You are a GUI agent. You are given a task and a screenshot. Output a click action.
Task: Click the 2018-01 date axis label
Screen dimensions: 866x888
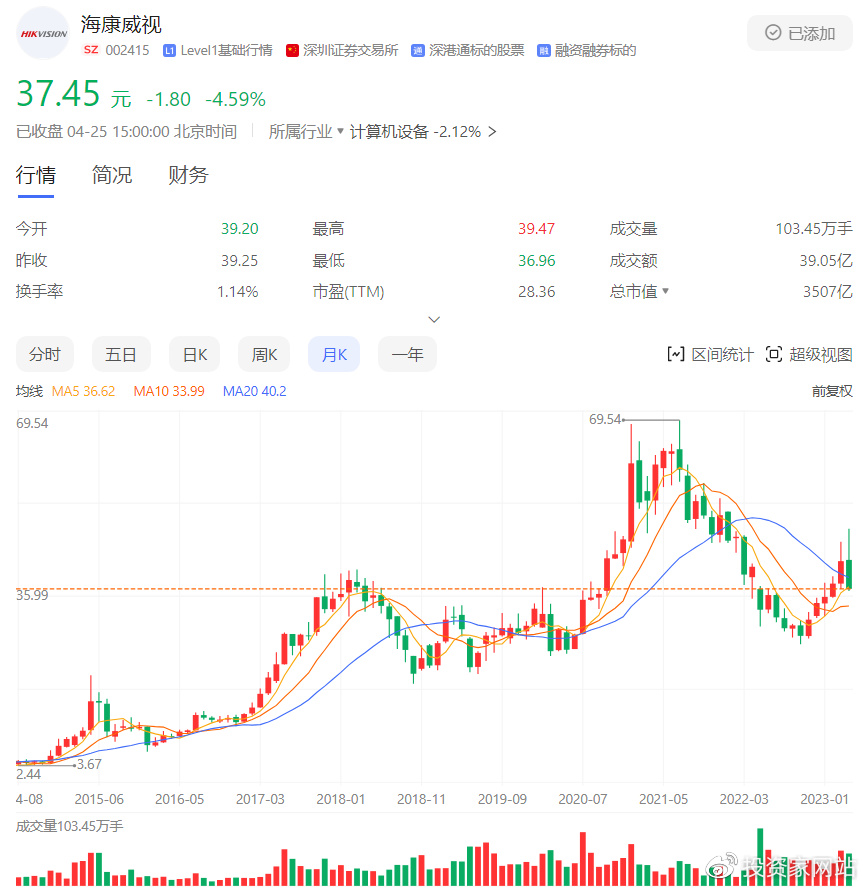tap(340, 799)
